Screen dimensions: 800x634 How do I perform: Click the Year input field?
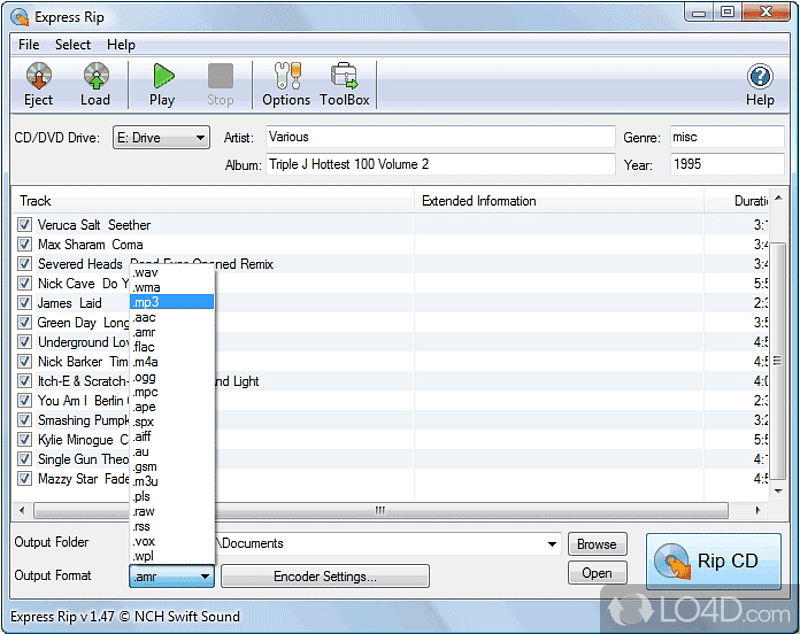pos(727,164)
